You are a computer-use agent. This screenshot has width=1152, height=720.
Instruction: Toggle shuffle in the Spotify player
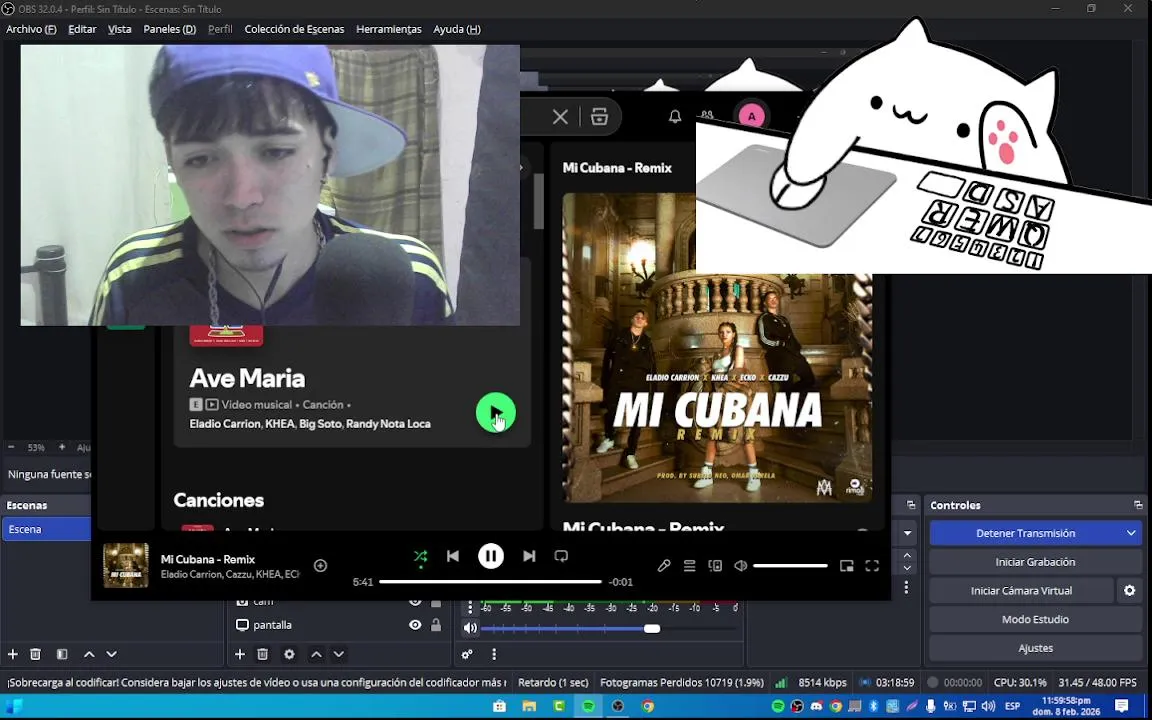pos(420,556)
